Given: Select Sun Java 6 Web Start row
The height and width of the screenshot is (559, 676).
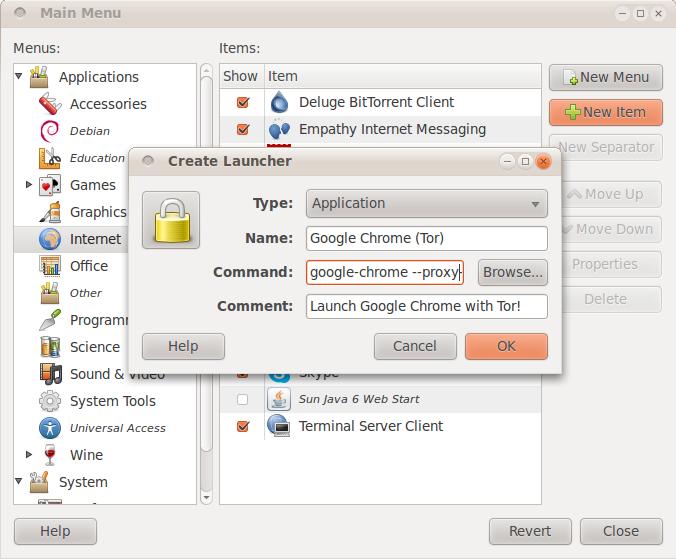Looking at the screenshot, I should 380,400.
